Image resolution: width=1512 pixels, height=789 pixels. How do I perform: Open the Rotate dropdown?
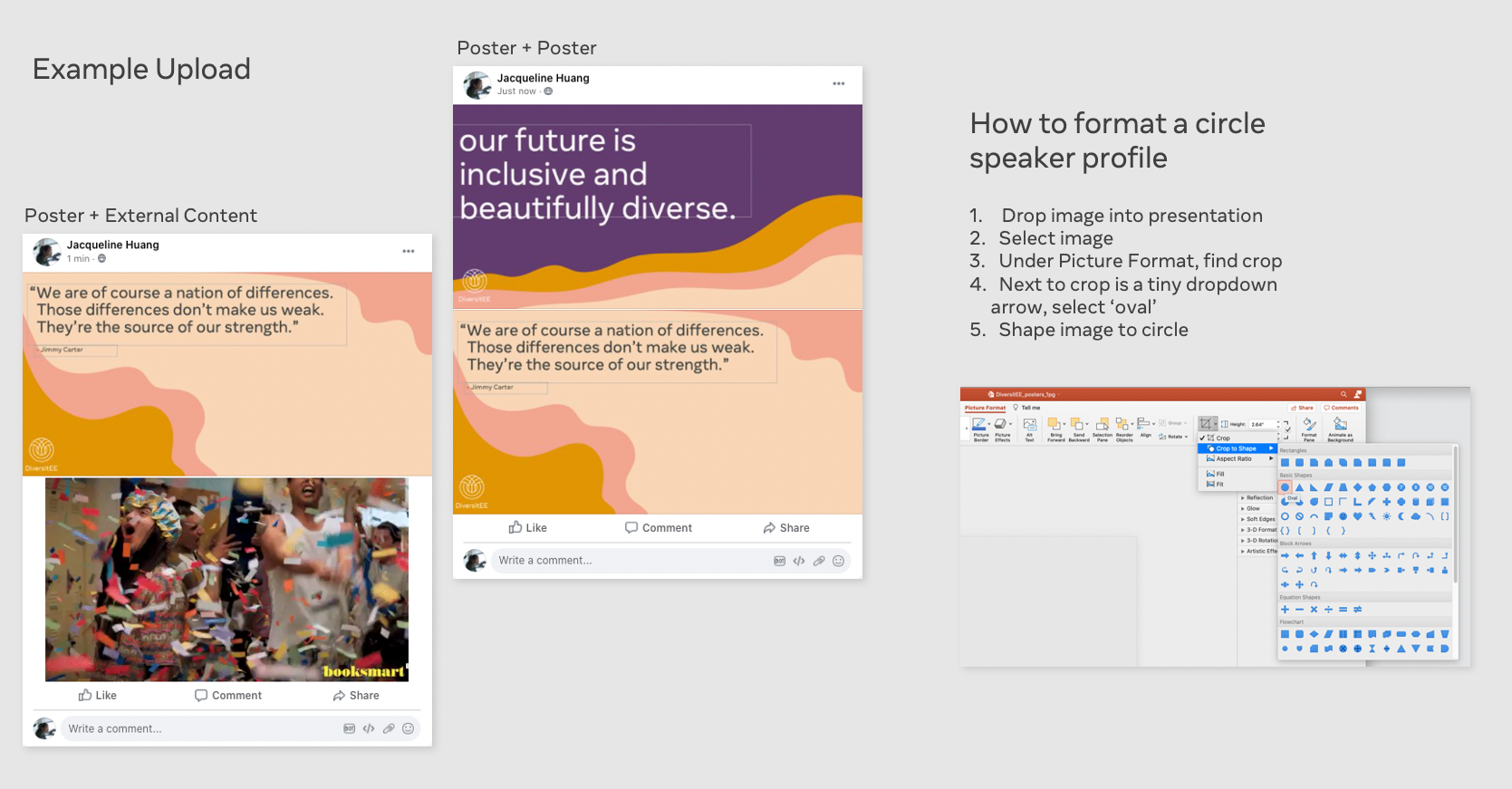(x=1173, y=437)
